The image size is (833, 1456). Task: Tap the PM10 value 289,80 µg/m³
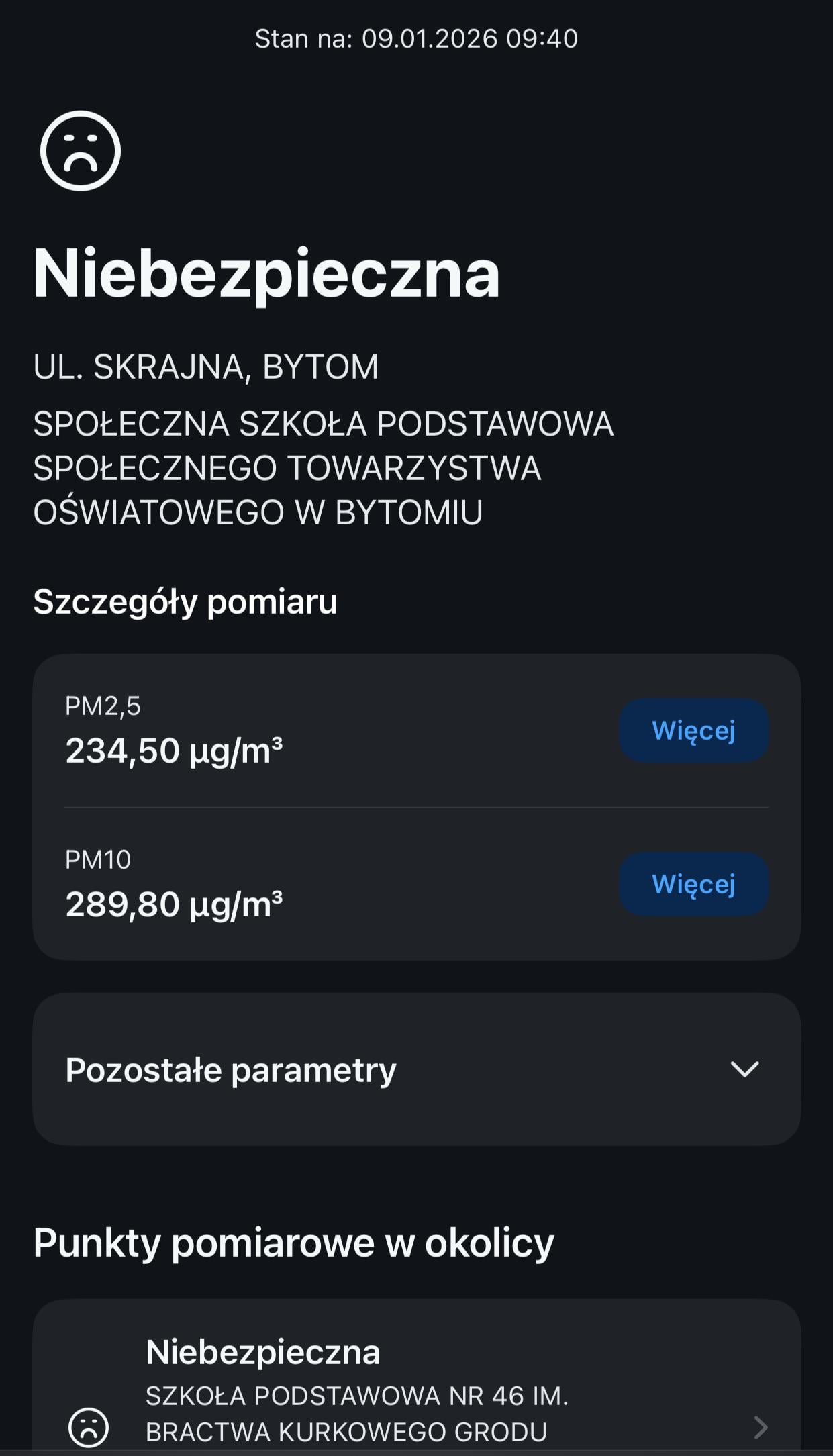[x=174, y=904]
